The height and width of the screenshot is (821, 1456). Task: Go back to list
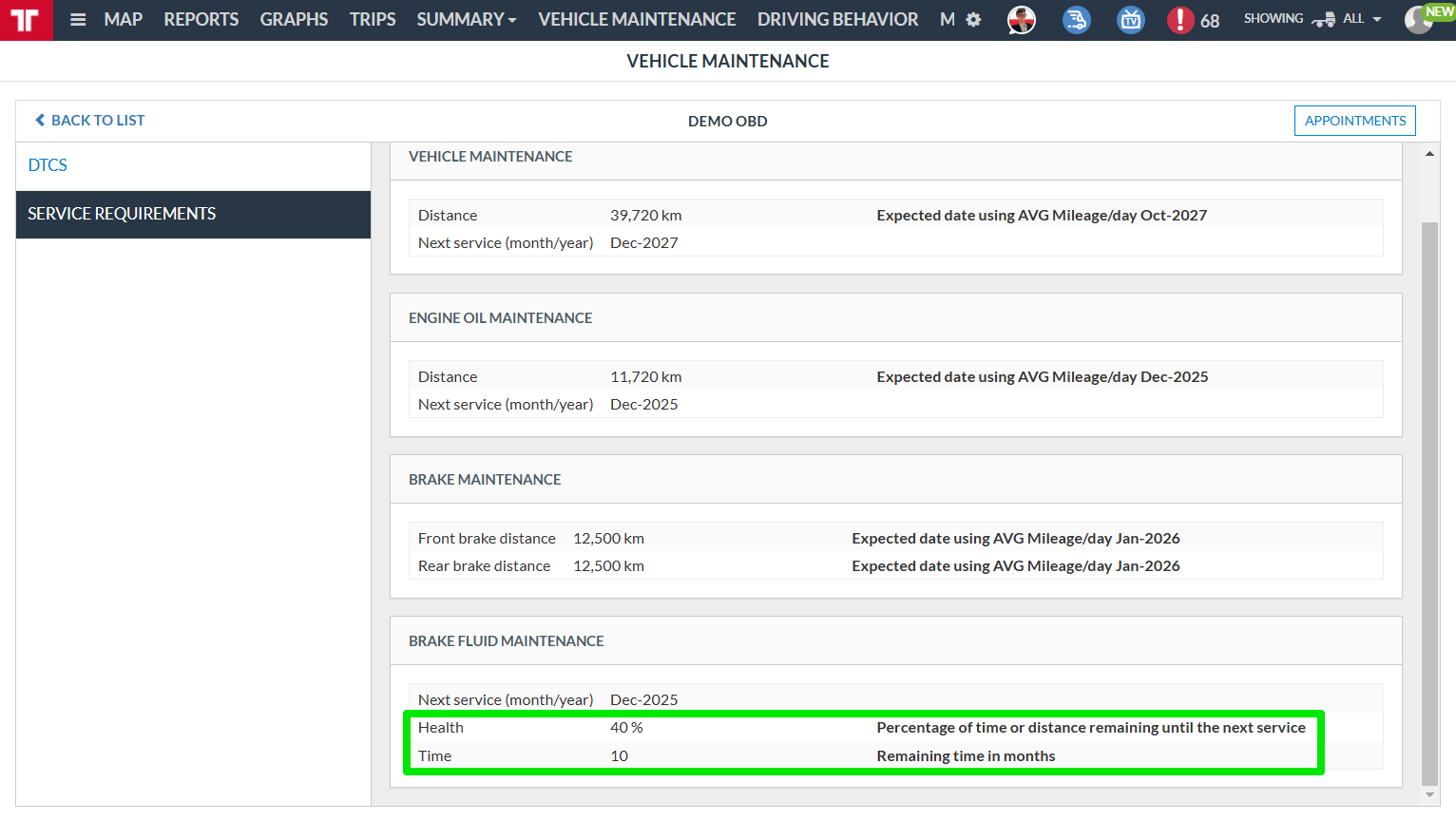[90, 121]
